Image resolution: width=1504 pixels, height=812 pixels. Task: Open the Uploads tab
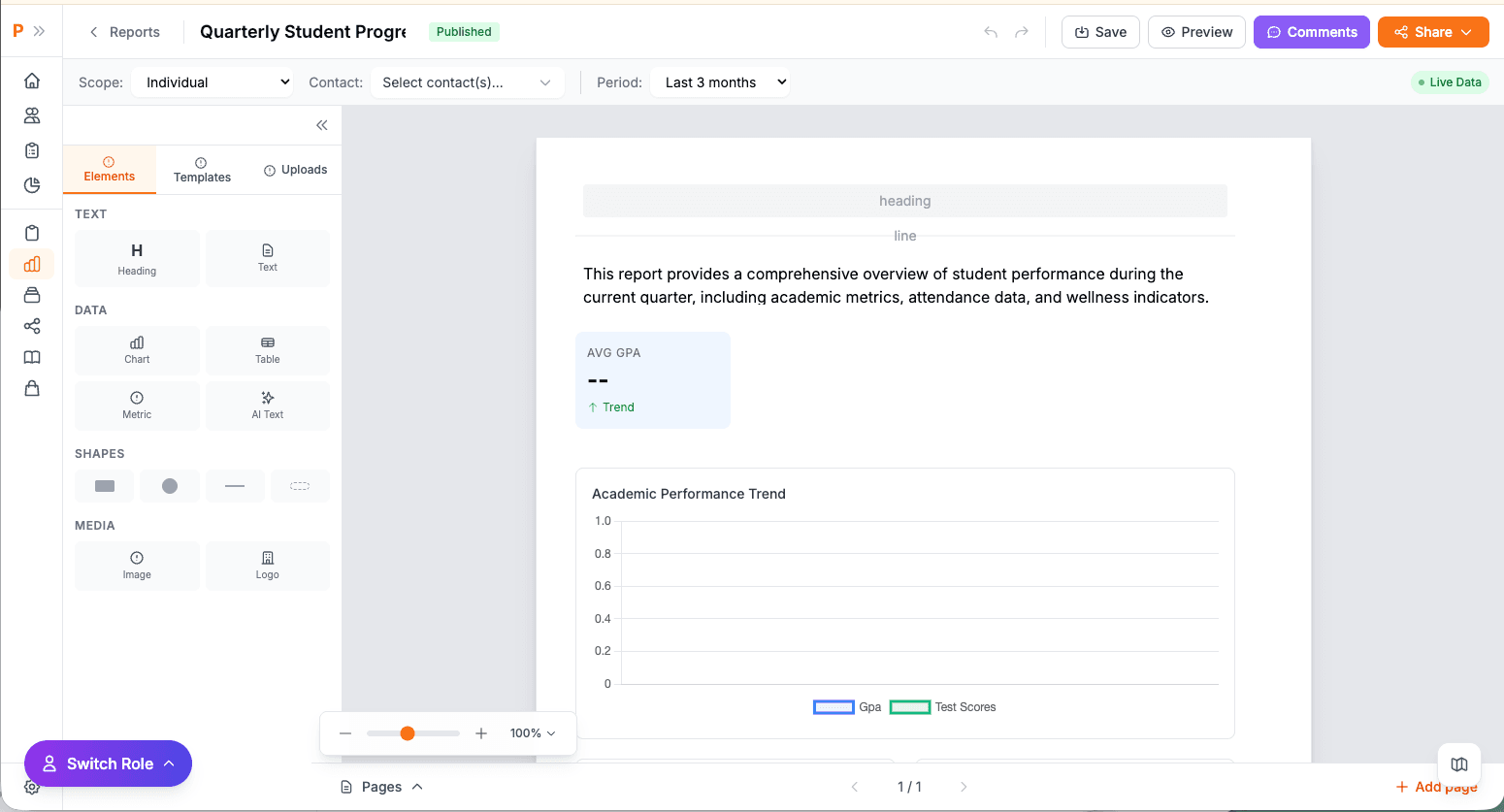(295, 170)
